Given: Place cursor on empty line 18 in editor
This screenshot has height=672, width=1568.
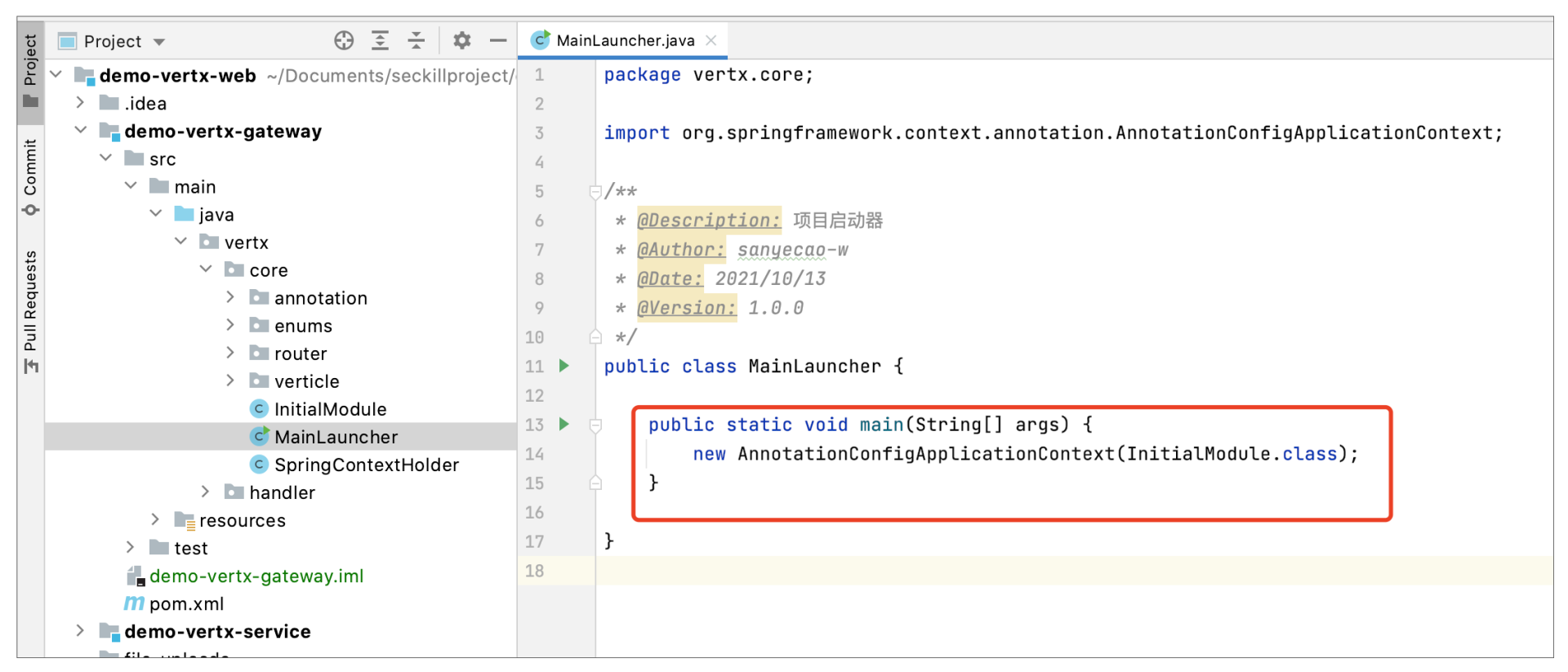Looking at the screenshot, I should click(980, 571).
